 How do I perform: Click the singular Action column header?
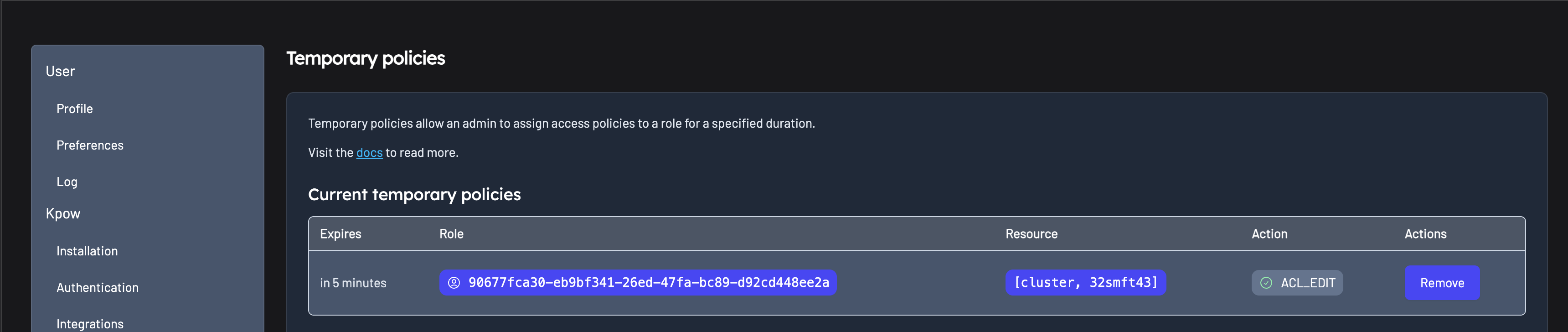[1269, 234]
